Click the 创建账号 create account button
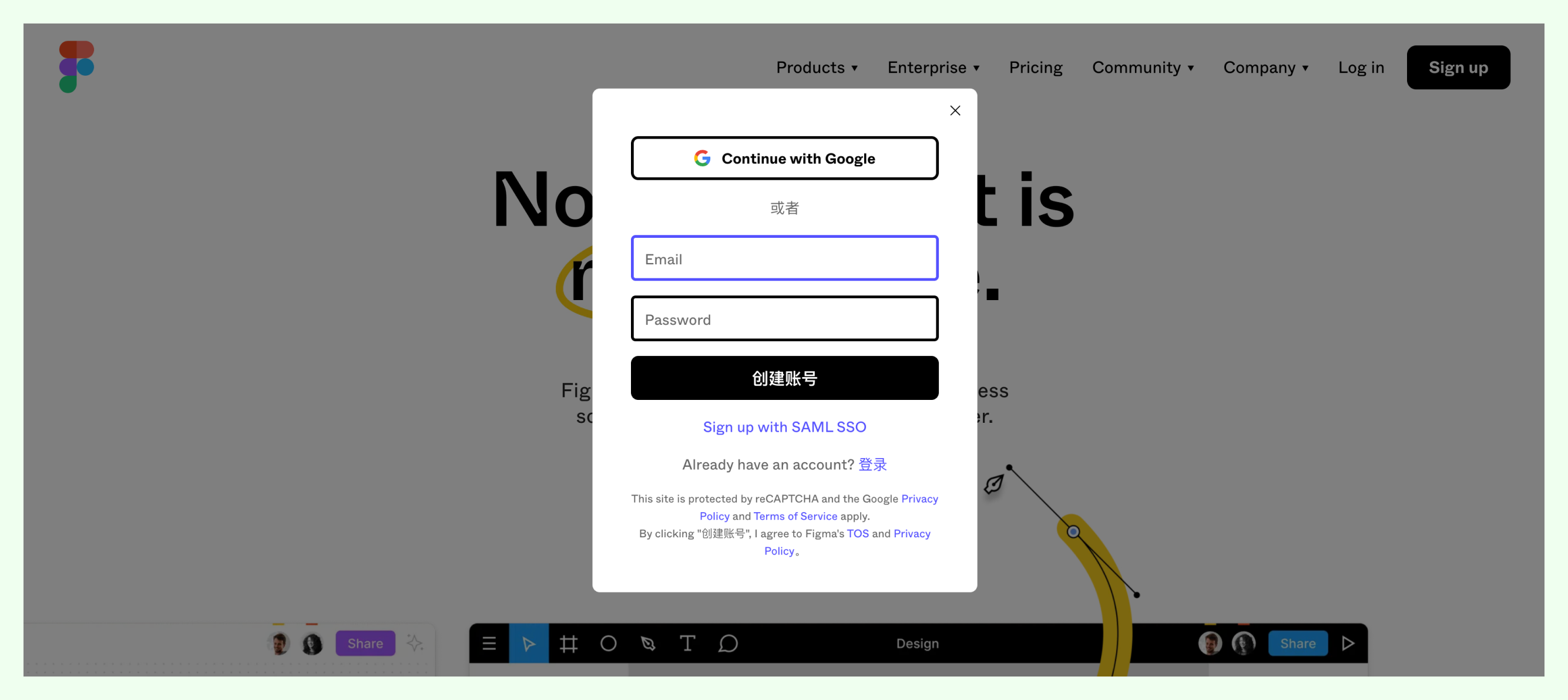Image resolution: width=1568 pixels, height=700 pixels. coord(784,378)
